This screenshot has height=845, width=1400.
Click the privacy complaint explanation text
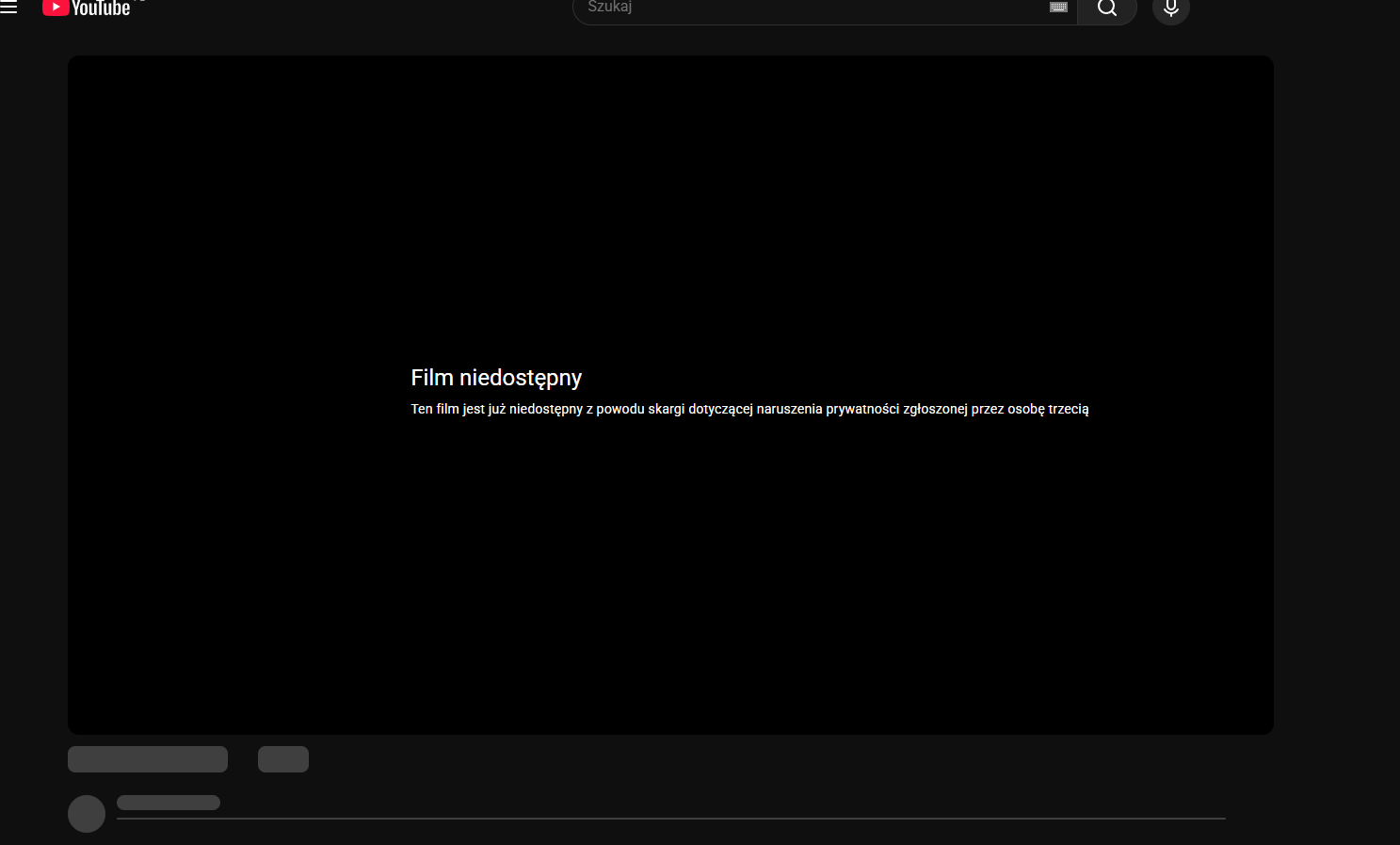748,409
